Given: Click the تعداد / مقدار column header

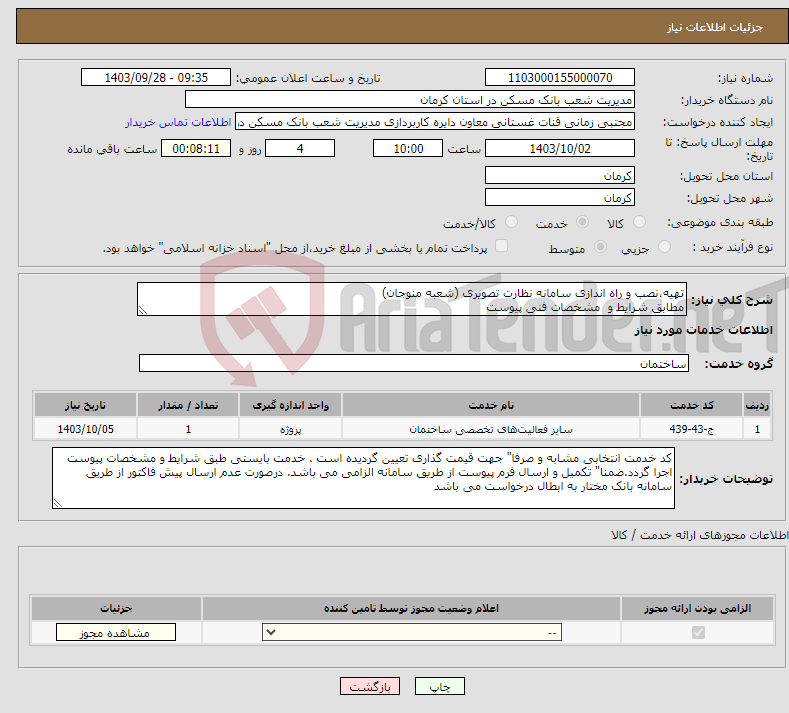Looking at the screenshot, I should coord(188,405).
